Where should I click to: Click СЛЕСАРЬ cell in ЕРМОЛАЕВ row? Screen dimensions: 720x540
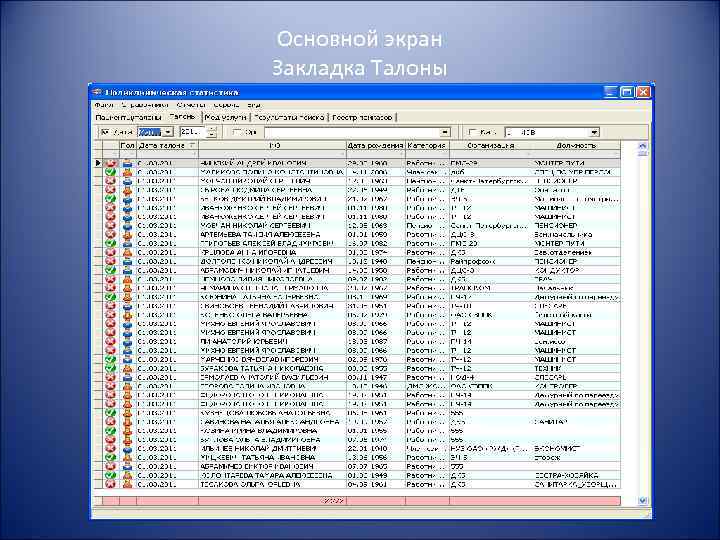pos(576,377)
